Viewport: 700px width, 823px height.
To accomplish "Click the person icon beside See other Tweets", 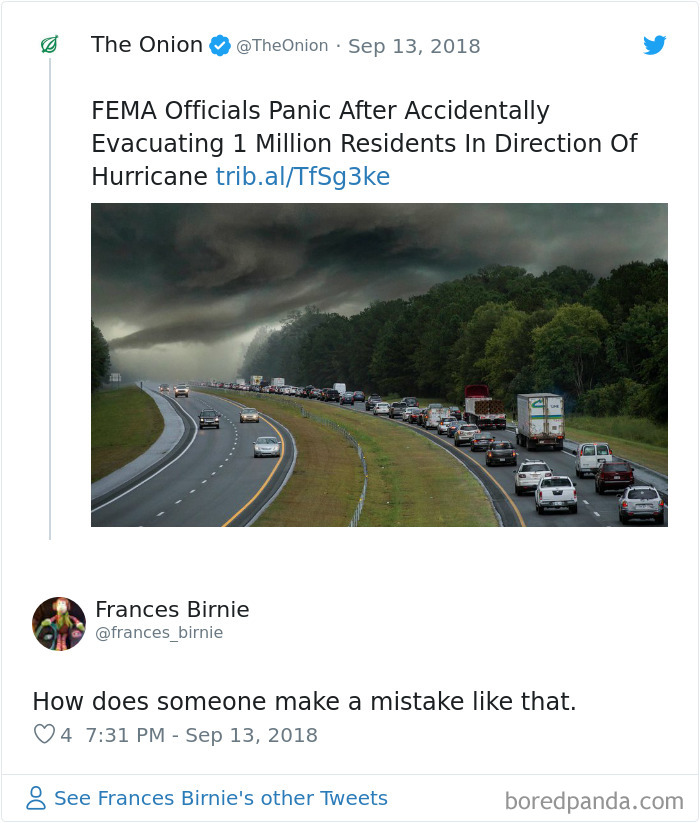I will 37,798.
